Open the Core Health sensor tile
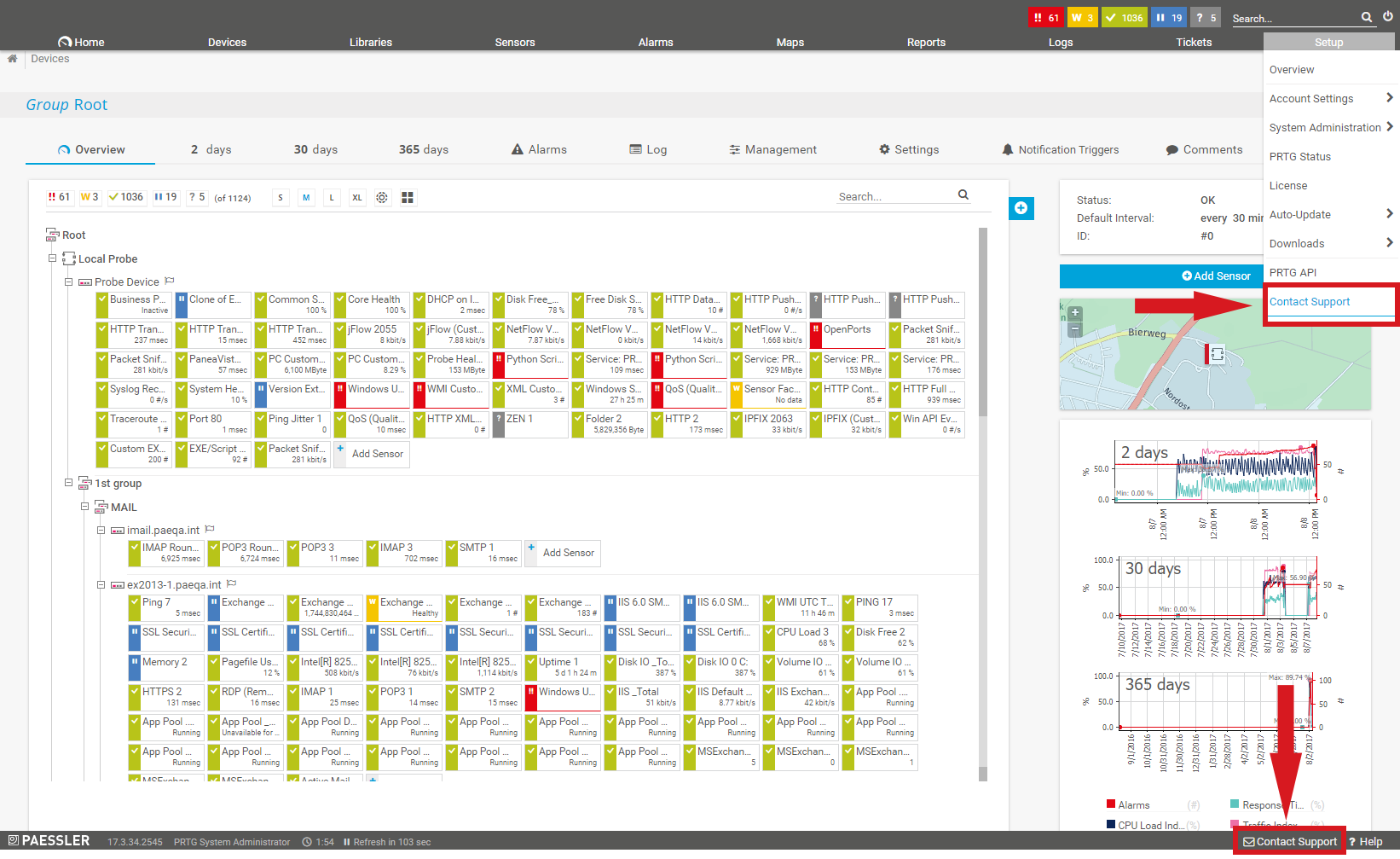Image resolution: width=1400 pixels, height=859 pixels. [372, 305]
